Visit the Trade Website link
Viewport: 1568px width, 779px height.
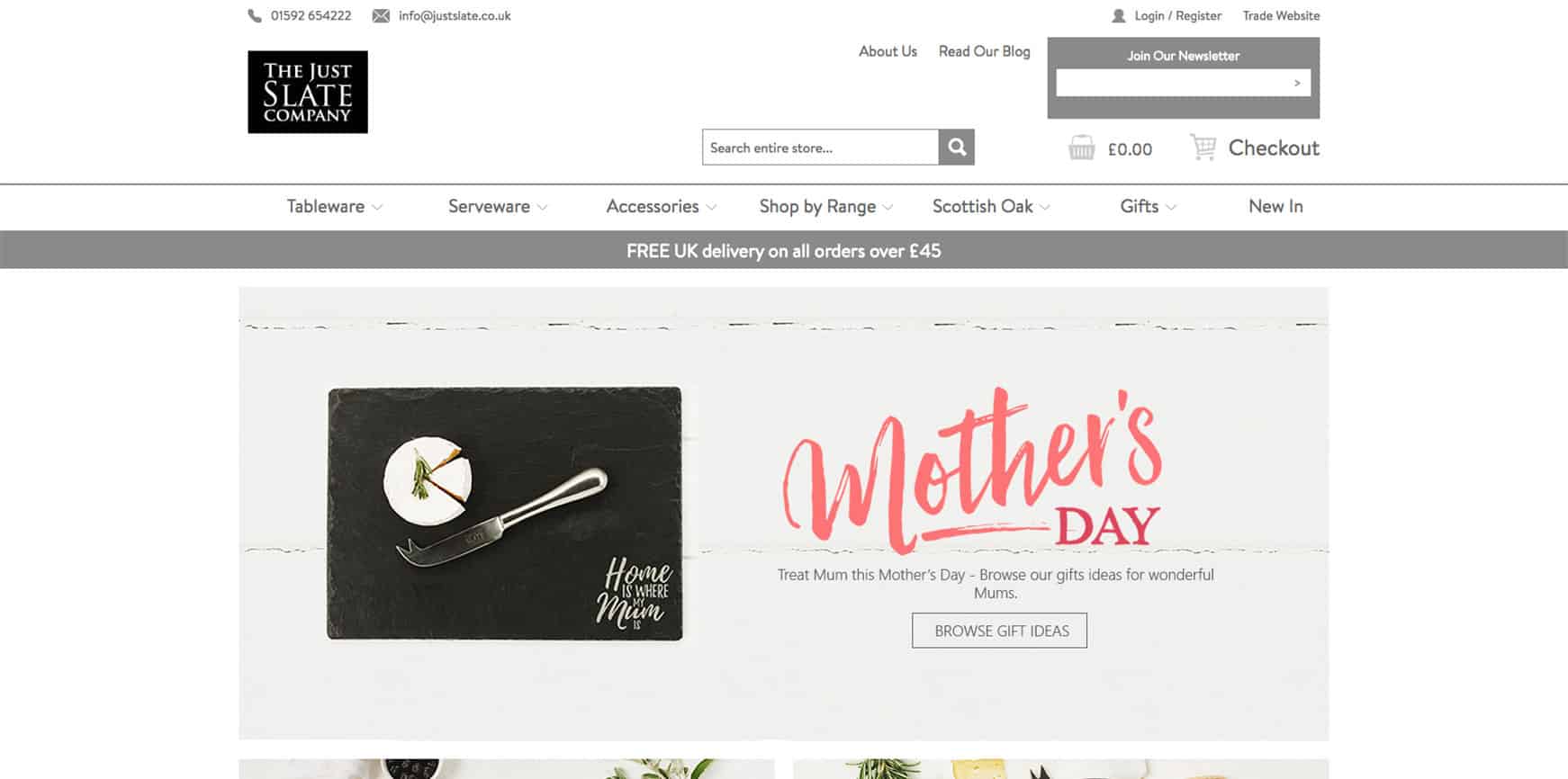tap(1281, 16)
